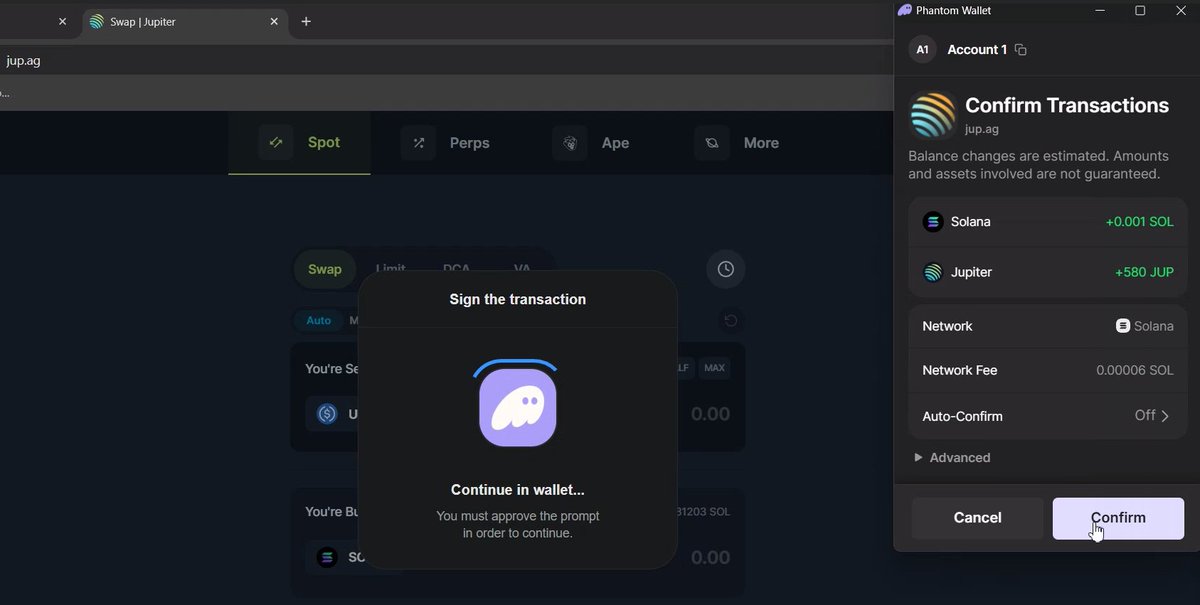Click the Ape tab icon
The height and width of the screenshot is (605, 1200).
coord(569,143)
